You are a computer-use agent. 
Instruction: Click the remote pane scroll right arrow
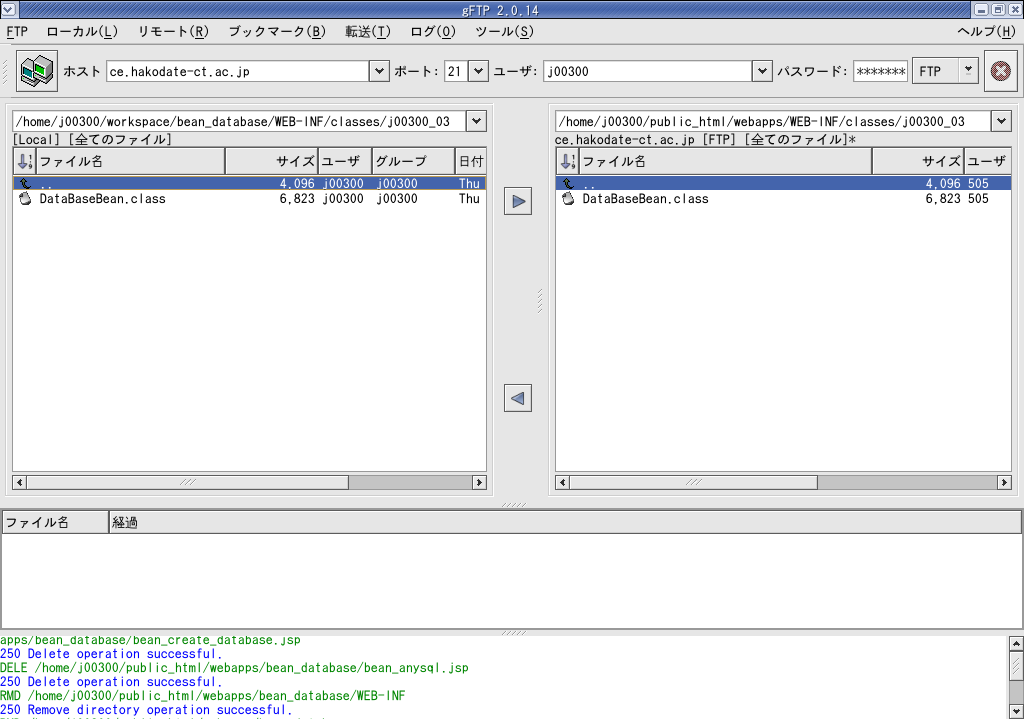point(1004,483)
